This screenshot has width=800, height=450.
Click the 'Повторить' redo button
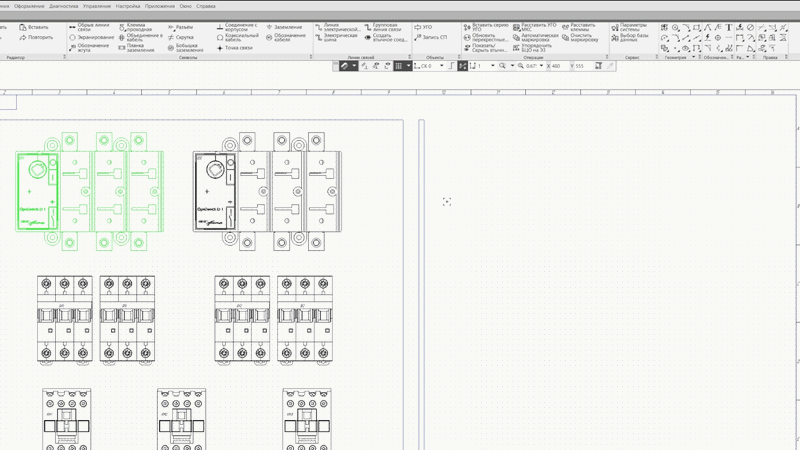pos(36,37)
